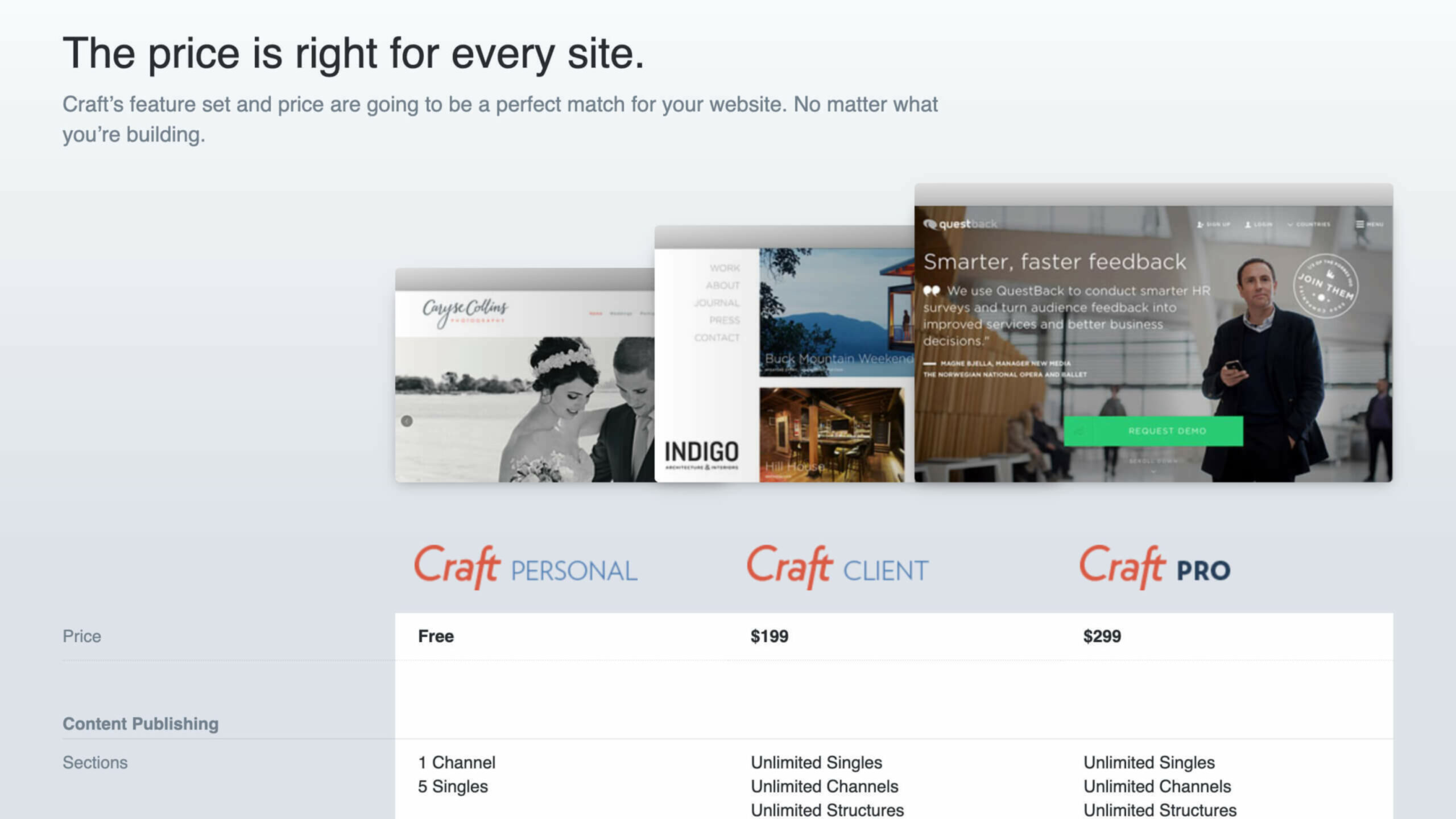
Task: Click 'Unlimited Singles' in Pro column
Action: tap(1149, 763)
